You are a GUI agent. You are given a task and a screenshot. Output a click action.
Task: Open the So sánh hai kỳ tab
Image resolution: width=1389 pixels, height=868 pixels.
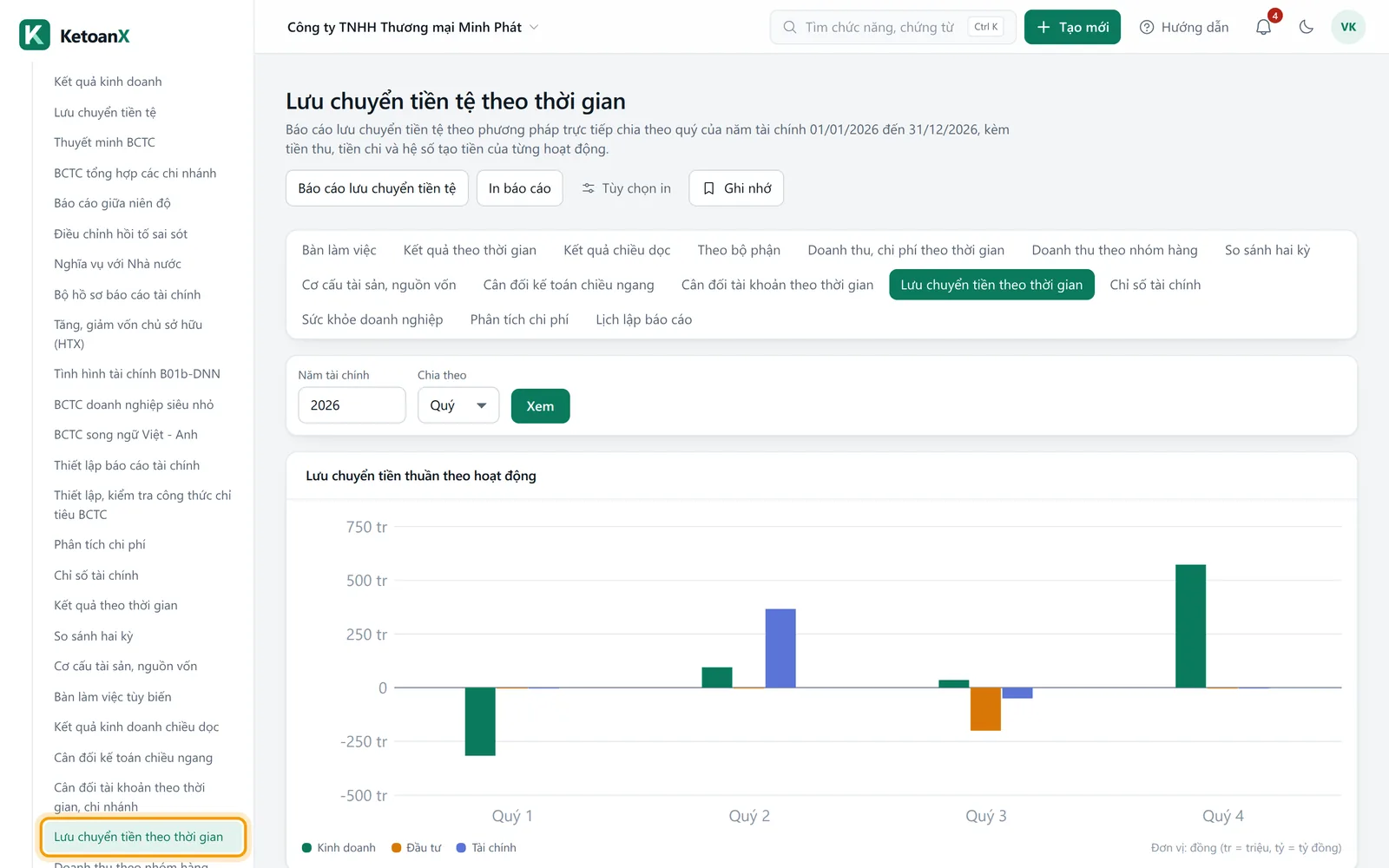click(x=1267, y=250)
